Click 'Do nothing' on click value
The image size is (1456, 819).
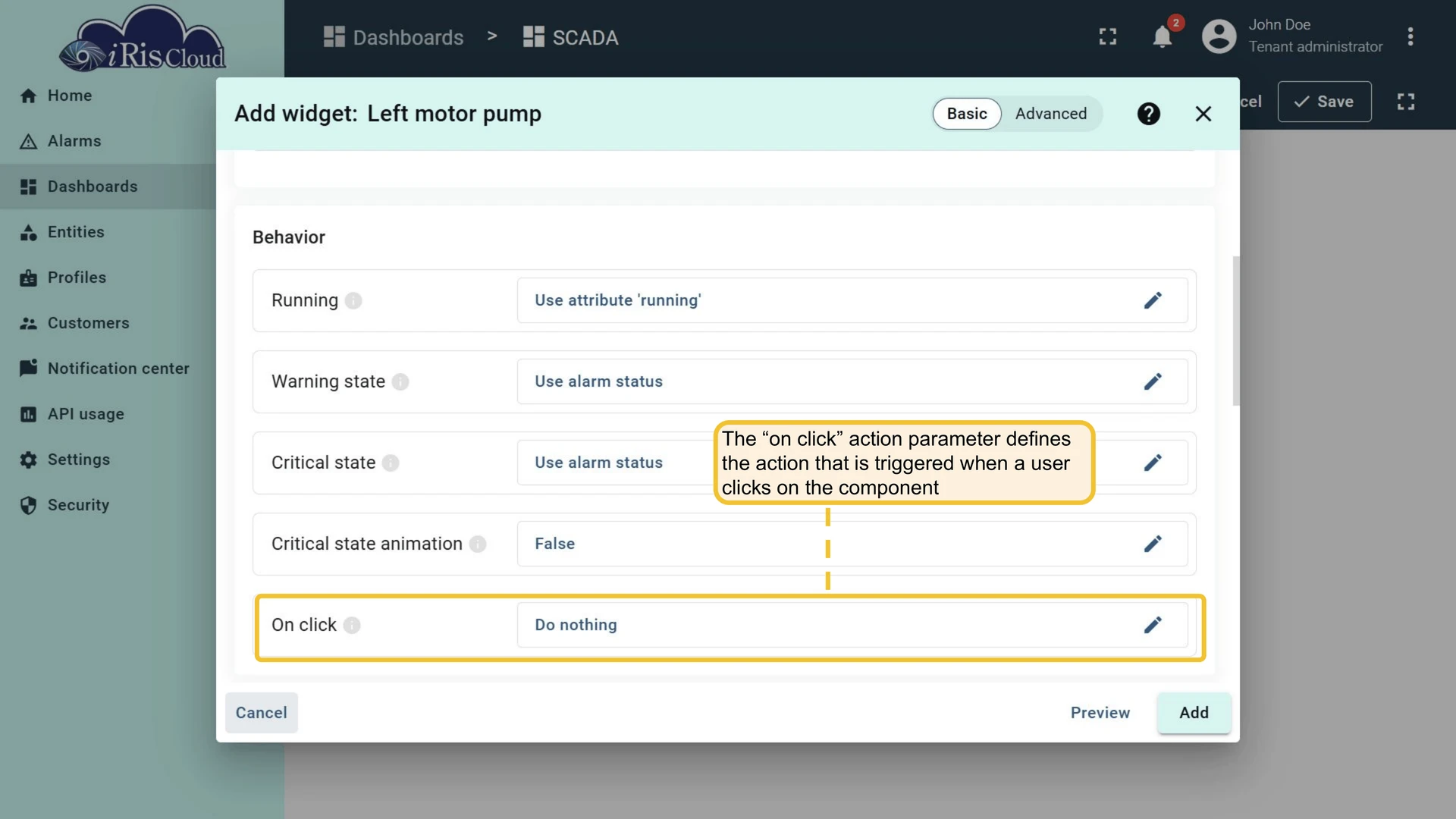coord(852,625)
